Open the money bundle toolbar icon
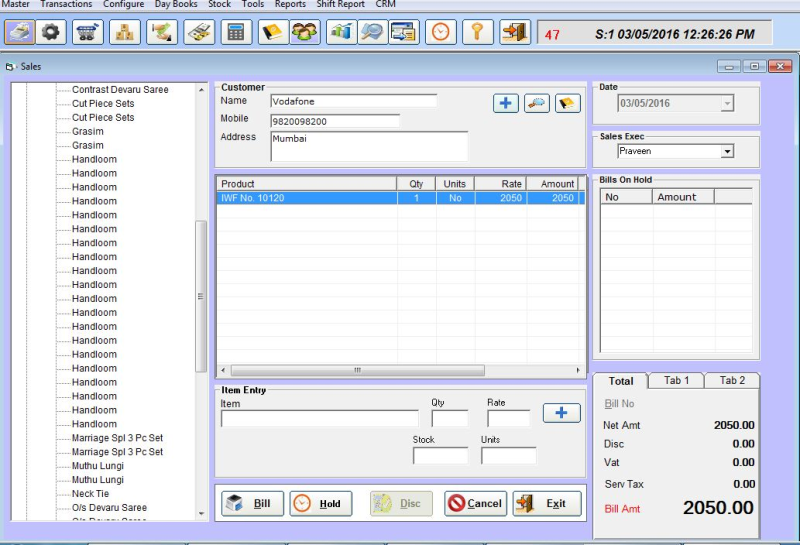 pos(199,33)
